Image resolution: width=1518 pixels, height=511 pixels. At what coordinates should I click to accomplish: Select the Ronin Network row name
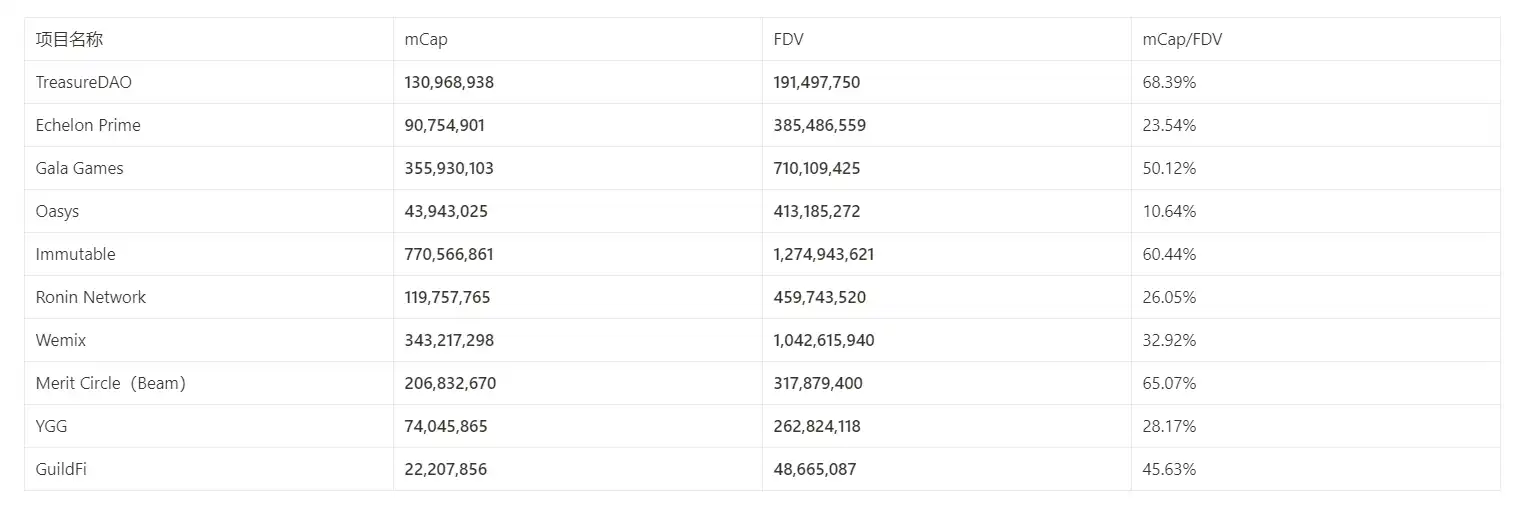tap(90, 298)
